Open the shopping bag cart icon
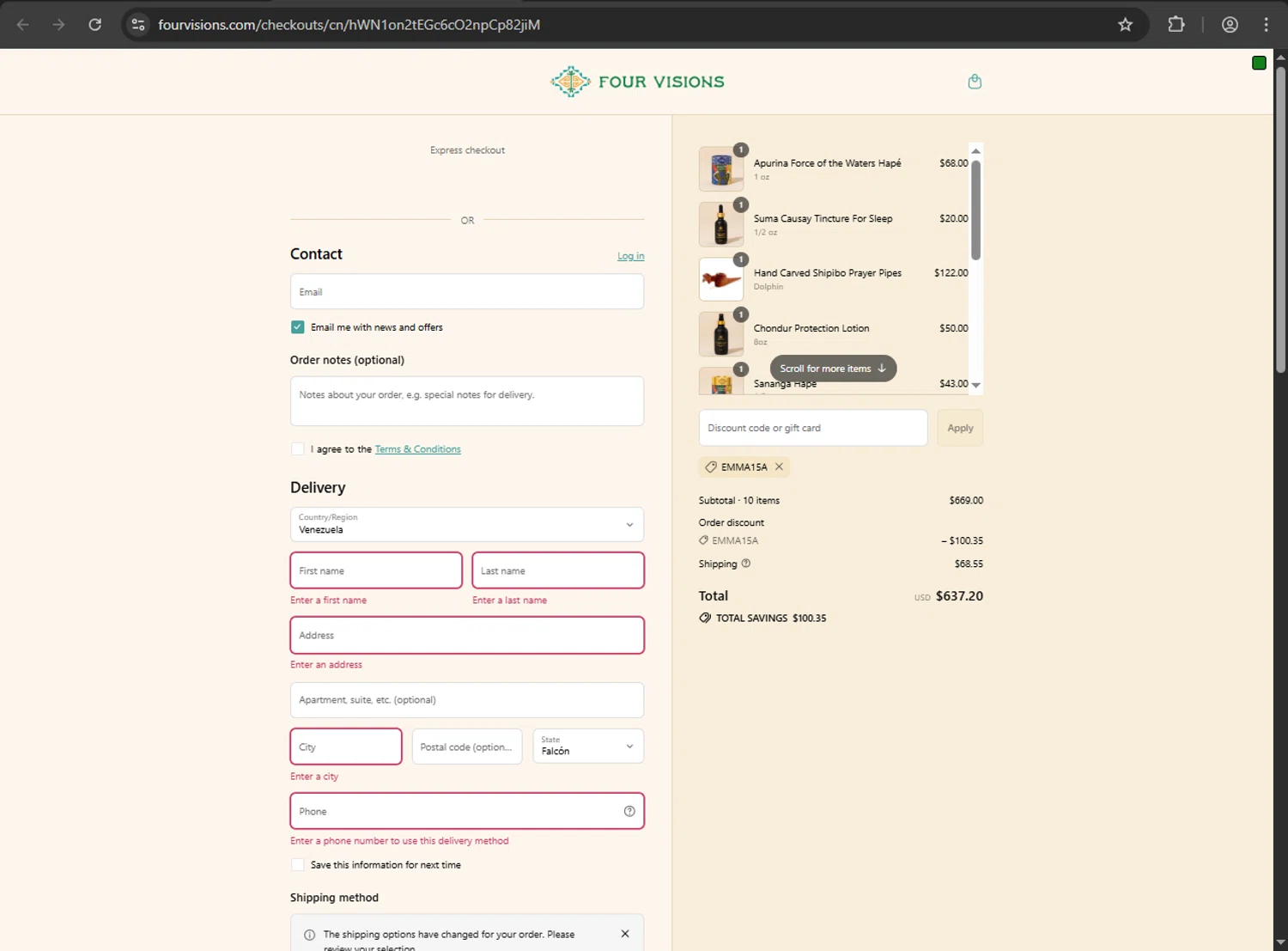Screen dimensions: 1288x951 [x=975, y=82]
